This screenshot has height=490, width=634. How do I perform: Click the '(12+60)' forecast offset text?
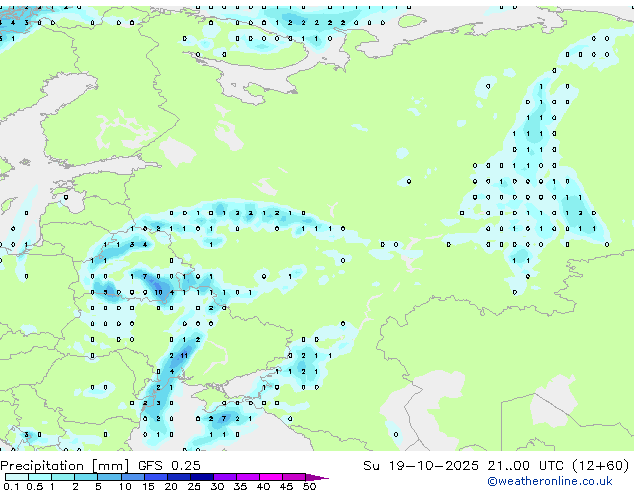point(601,466)
